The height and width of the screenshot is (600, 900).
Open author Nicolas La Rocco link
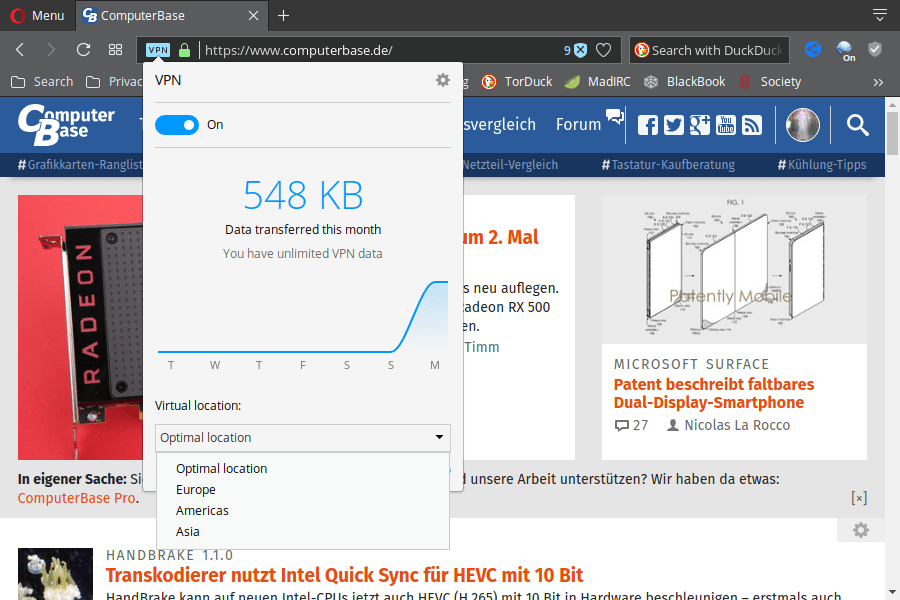(728, 425)
